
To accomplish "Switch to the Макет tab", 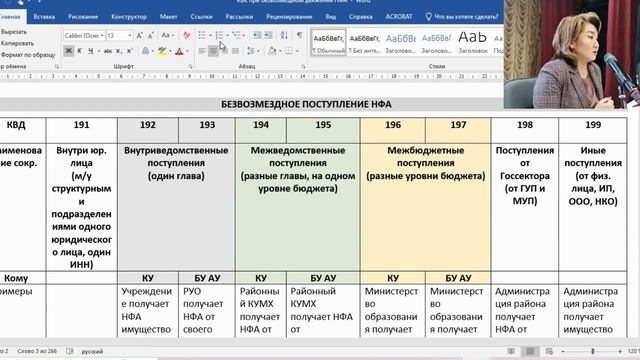I will click(x=168, y=17).
